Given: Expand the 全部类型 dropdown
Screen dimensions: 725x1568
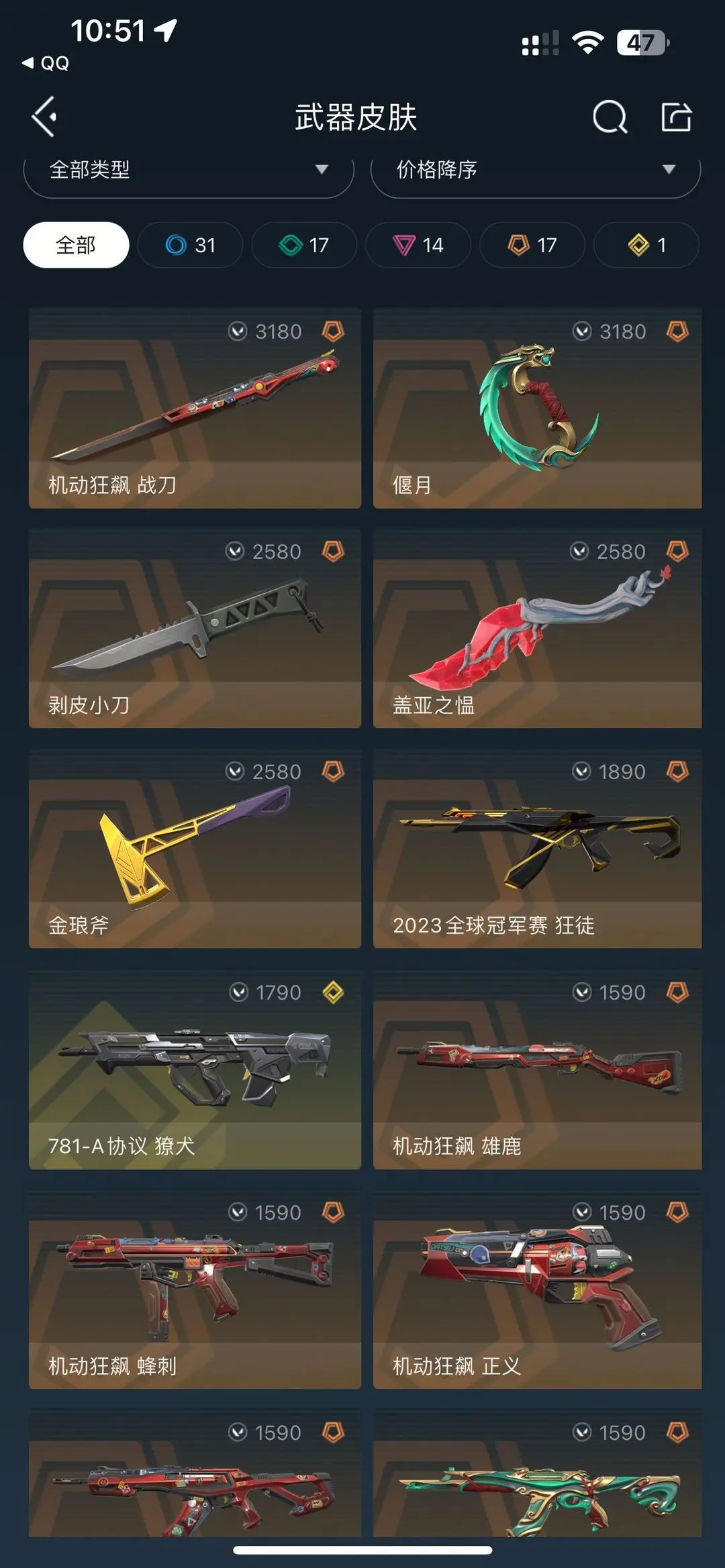Looking at the screenshot, I should tap(189, 170).
